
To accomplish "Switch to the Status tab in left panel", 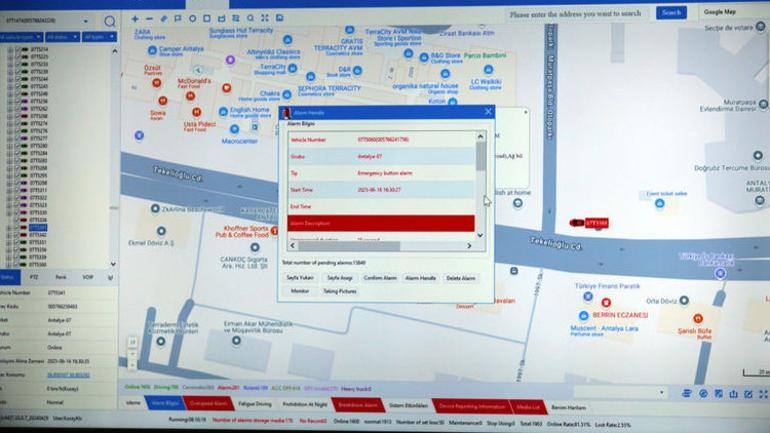I will pyautogui.click(x=8, y=277).
